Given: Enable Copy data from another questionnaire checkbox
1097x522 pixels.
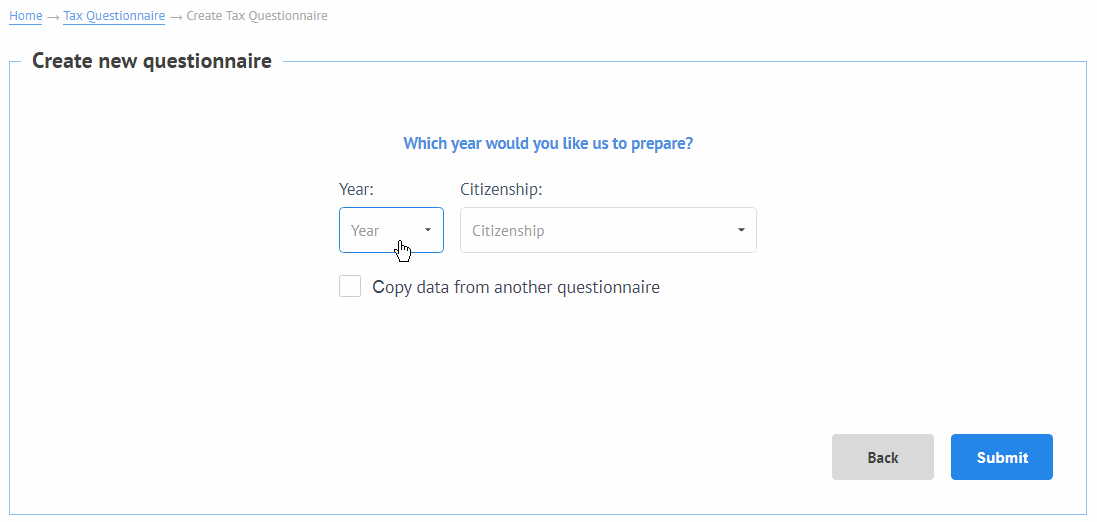Looking at the screenshot, I should tap(350, 287).
